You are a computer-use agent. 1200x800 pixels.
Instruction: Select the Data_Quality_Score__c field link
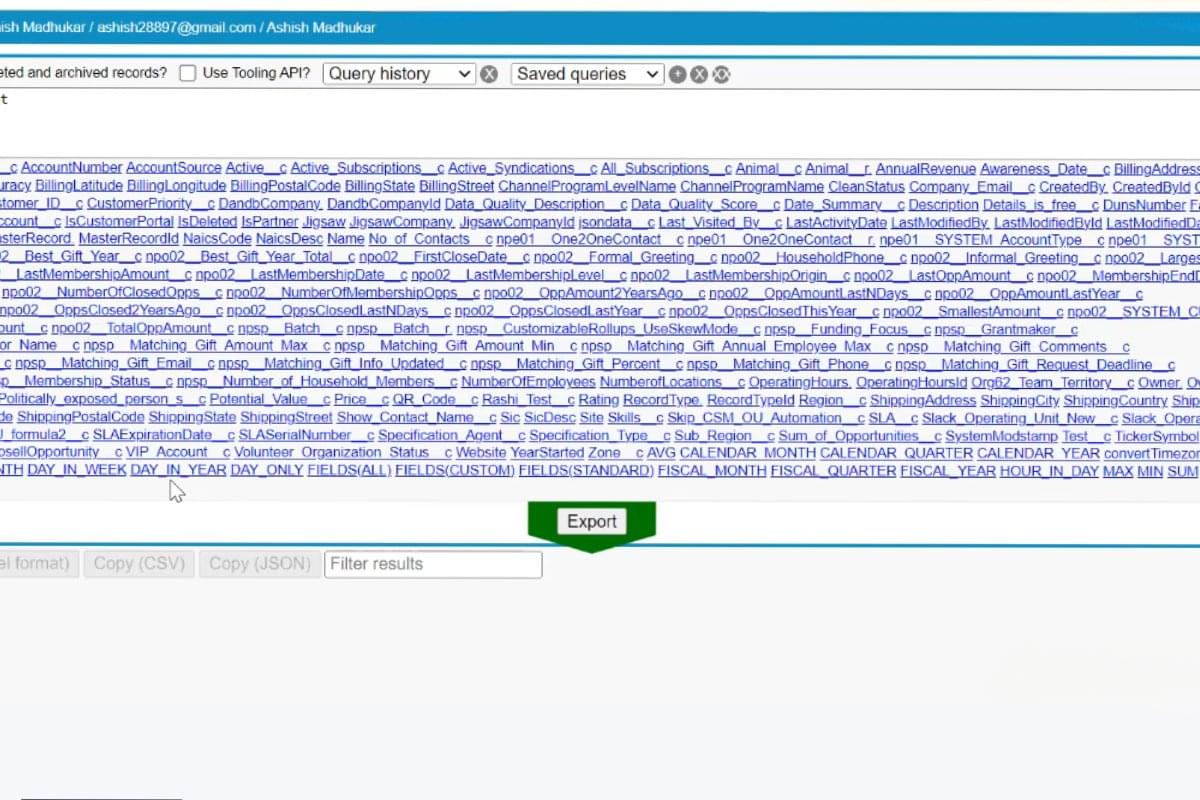point(705,204)
